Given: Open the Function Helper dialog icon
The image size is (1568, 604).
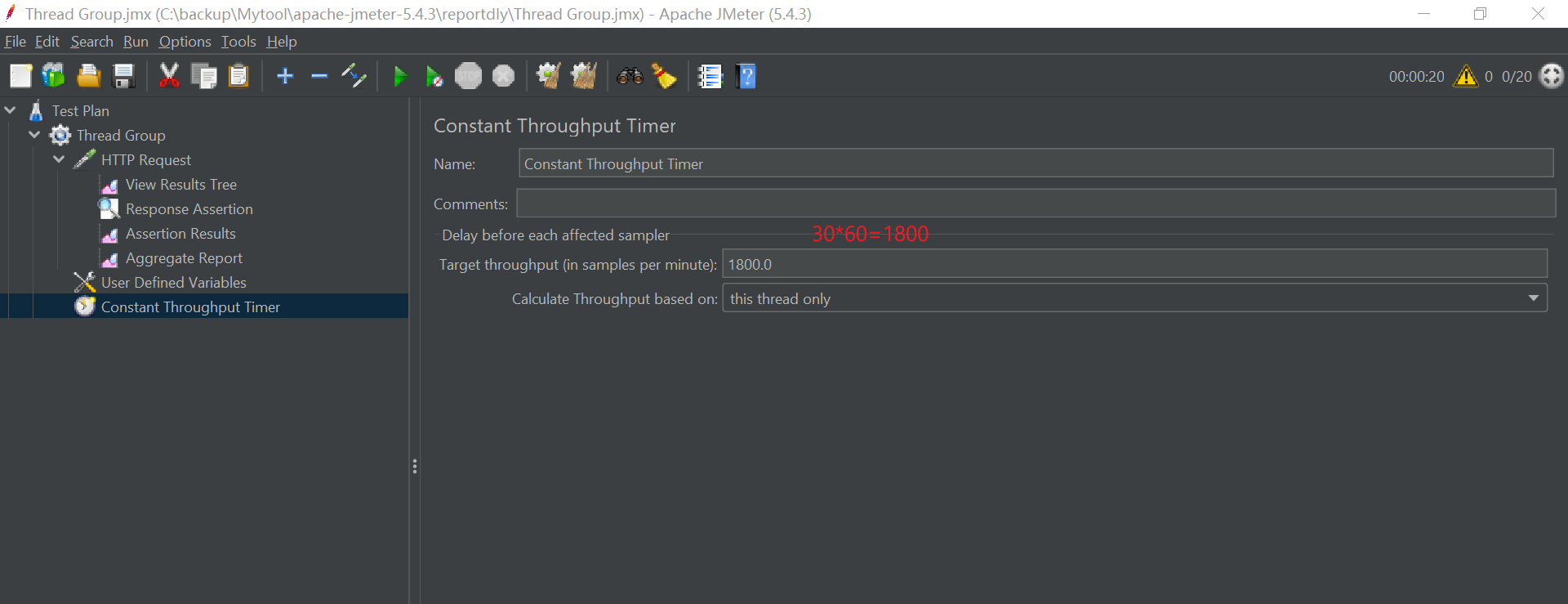Looking at the screenshot, I should tap(710, 76).
